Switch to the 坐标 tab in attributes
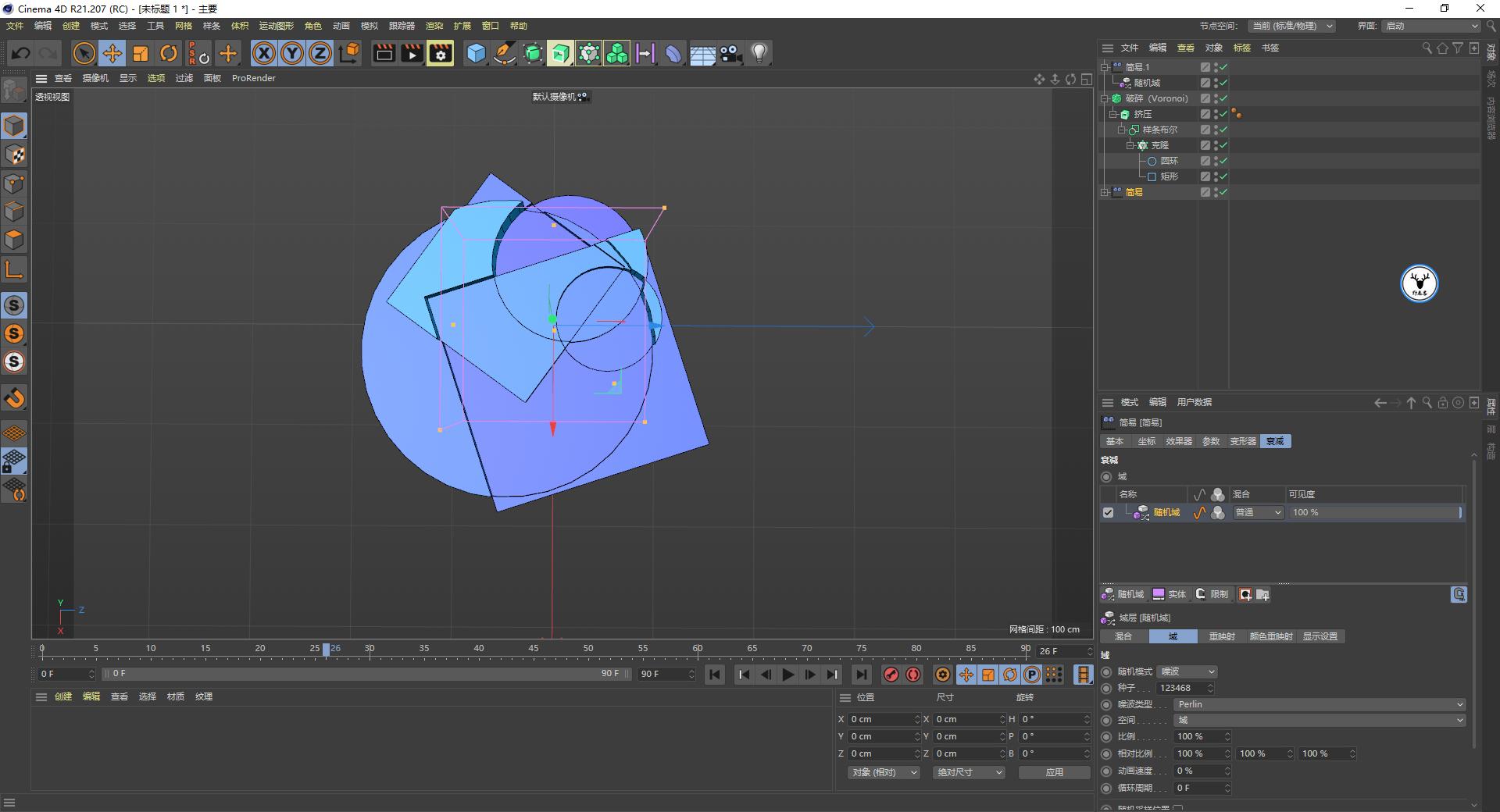This screenshot has width=1500, height=812. coord(1146,441)
